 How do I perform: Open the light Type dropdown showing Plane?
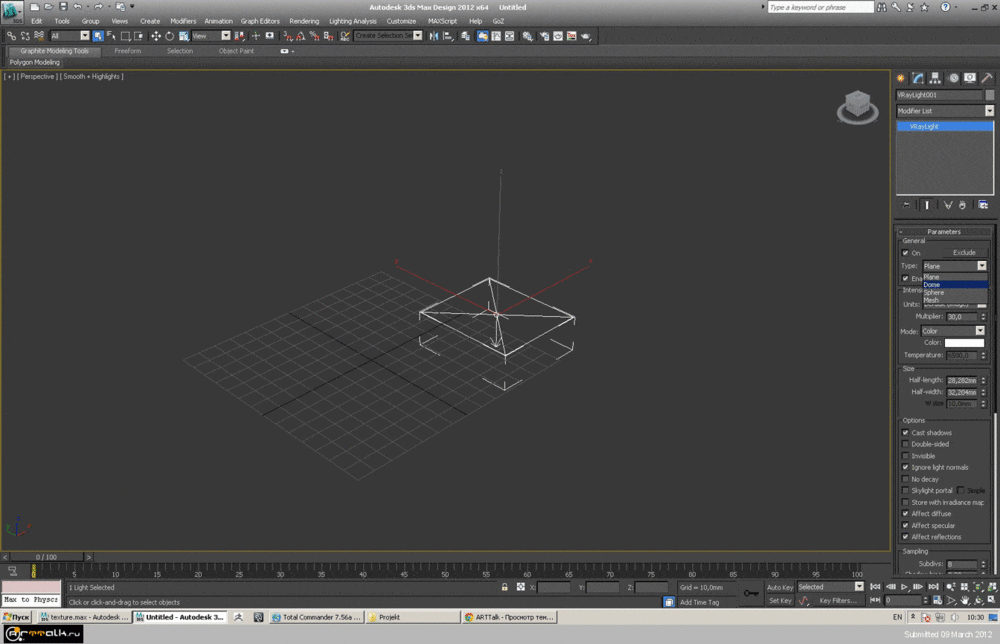point(954,266)
